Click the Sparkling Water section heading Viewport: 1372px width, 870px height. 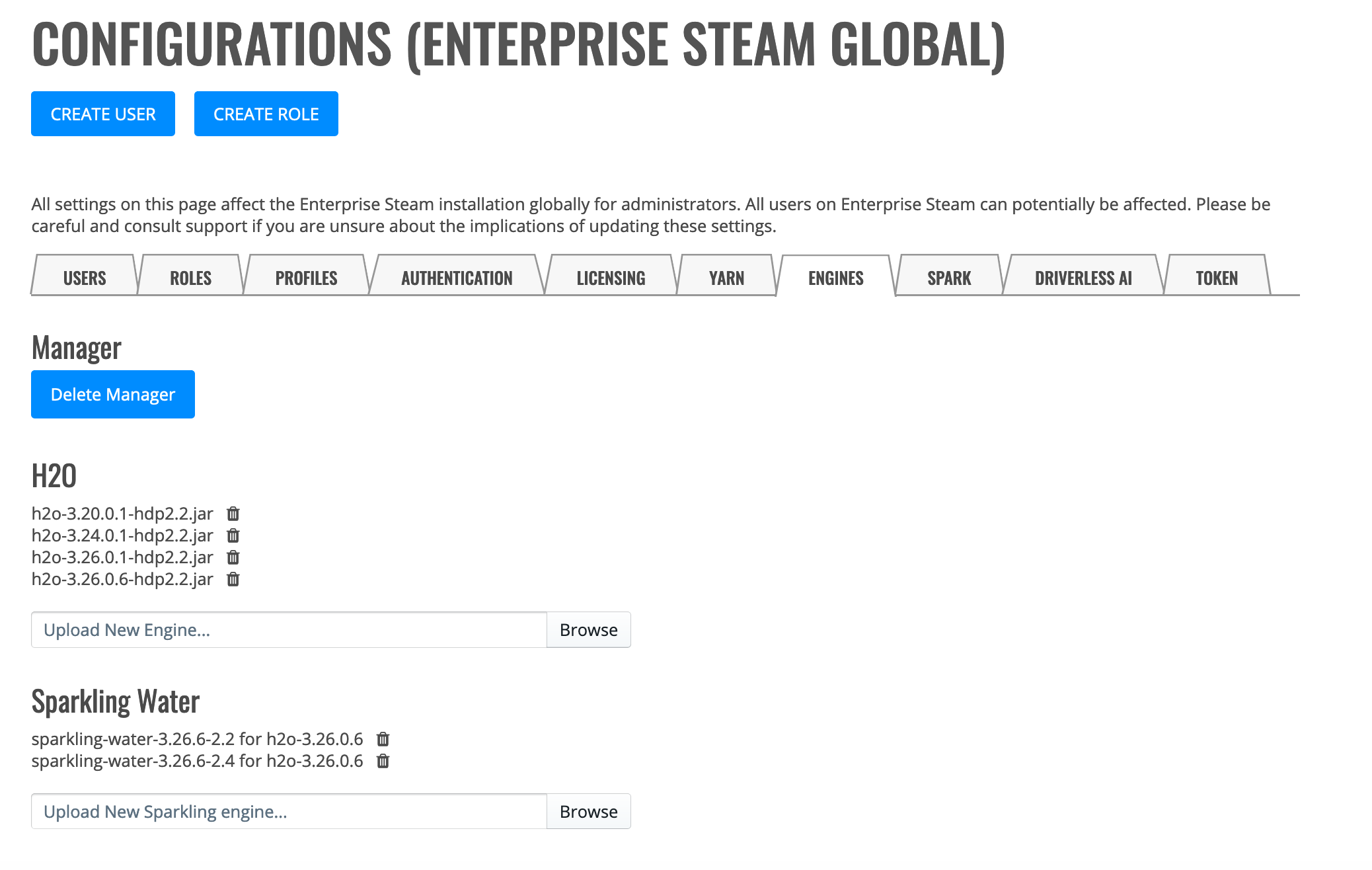pyautogui.click(x=116, y=702)
